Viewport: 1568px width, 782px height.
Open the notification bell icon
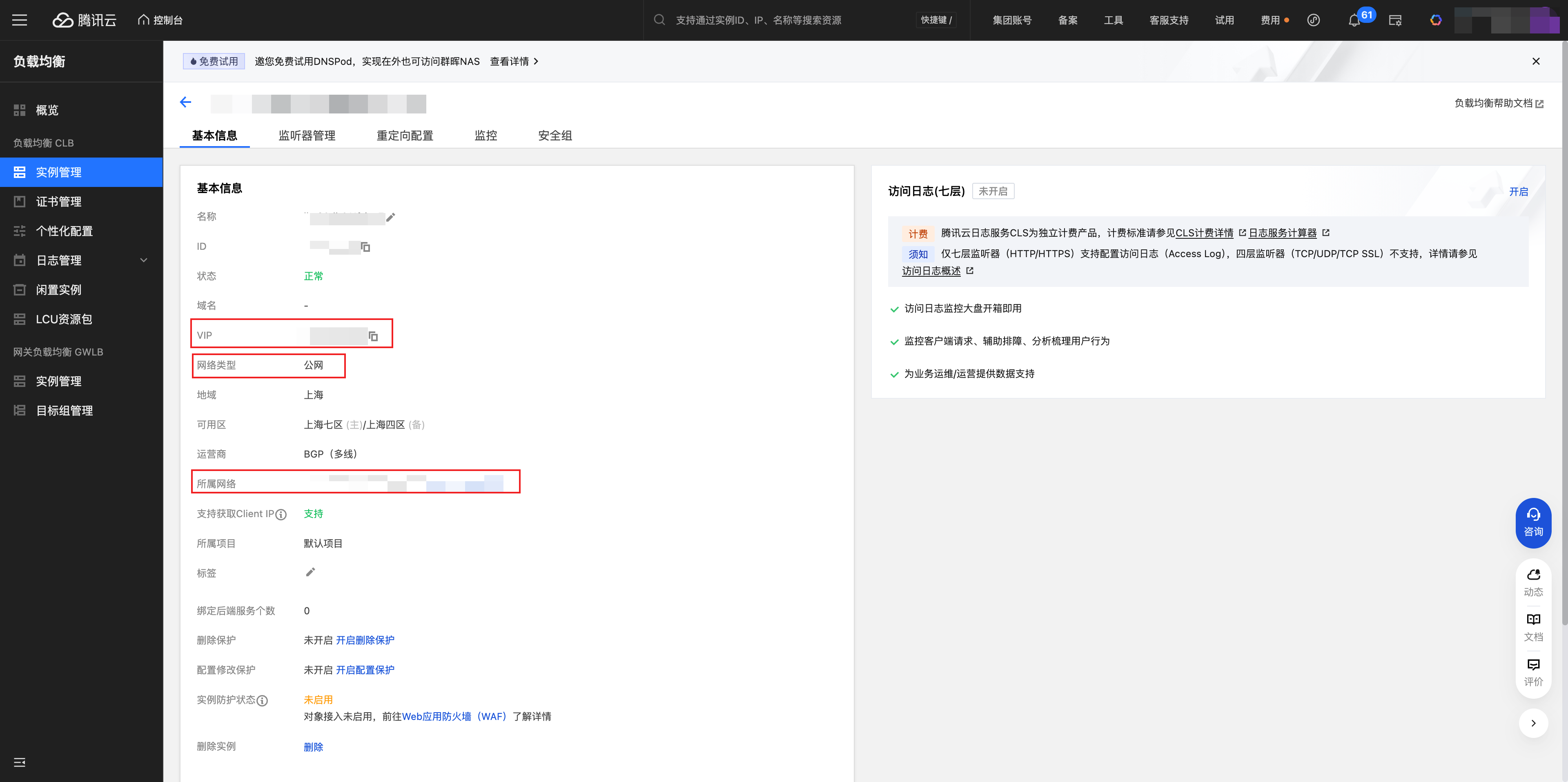point(1354,21)
